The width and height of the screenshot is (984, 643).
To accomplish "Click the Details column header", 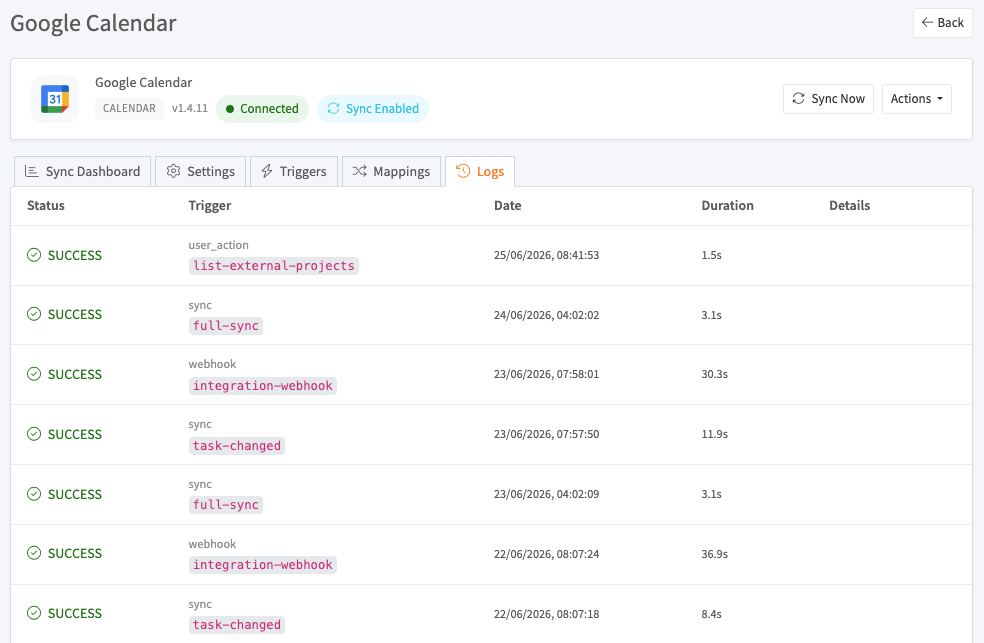I will pyautogui.click(x=850, y=205).
